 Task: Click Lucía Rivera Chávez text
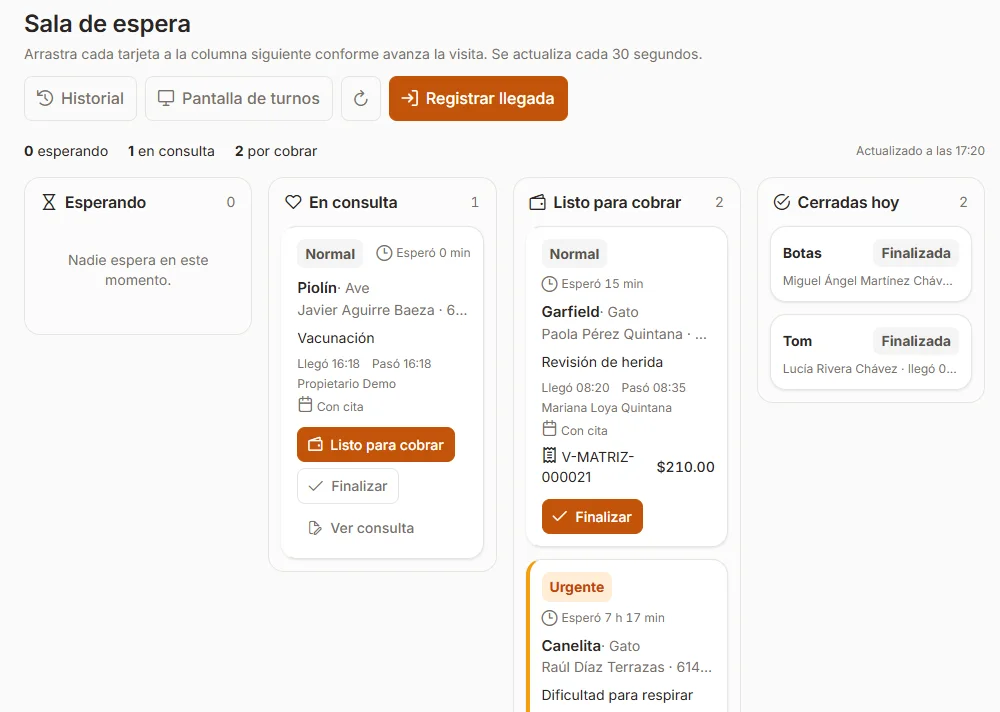840,369
